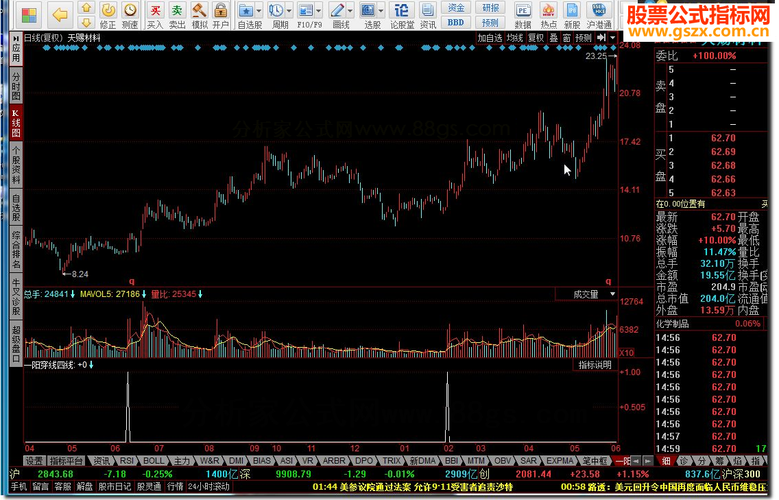Click the yellow down arrow icon
This screenshot has height=500, width=779.
pos(86,22)
